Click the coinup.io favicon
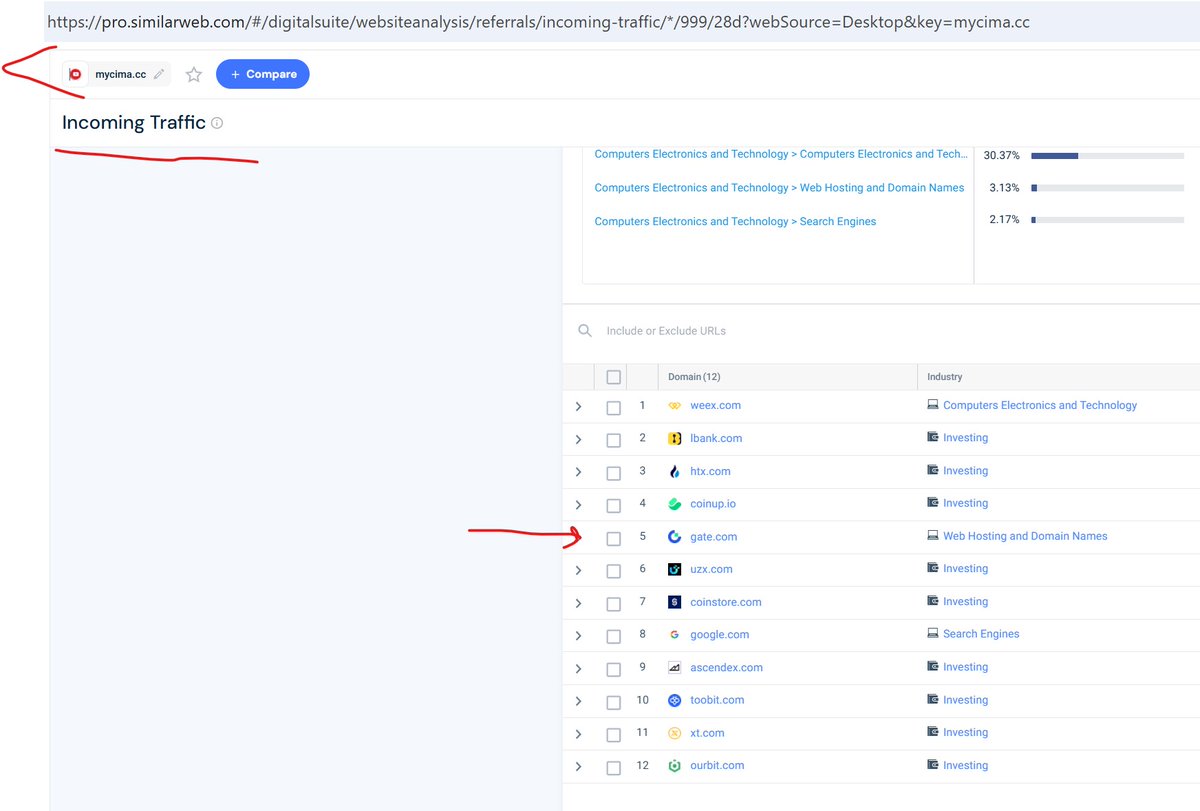 pyautogui.click(x=674, y=503)
